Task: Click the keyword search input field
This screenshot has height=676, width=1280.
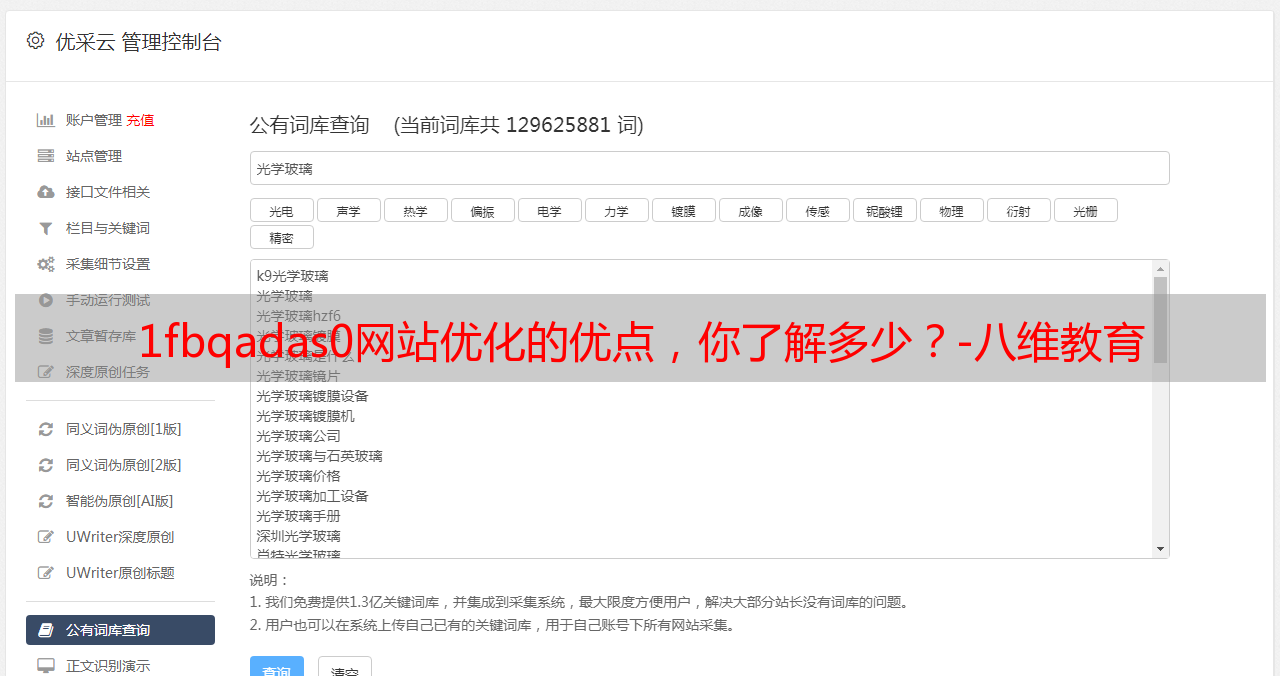Action: 709,168
